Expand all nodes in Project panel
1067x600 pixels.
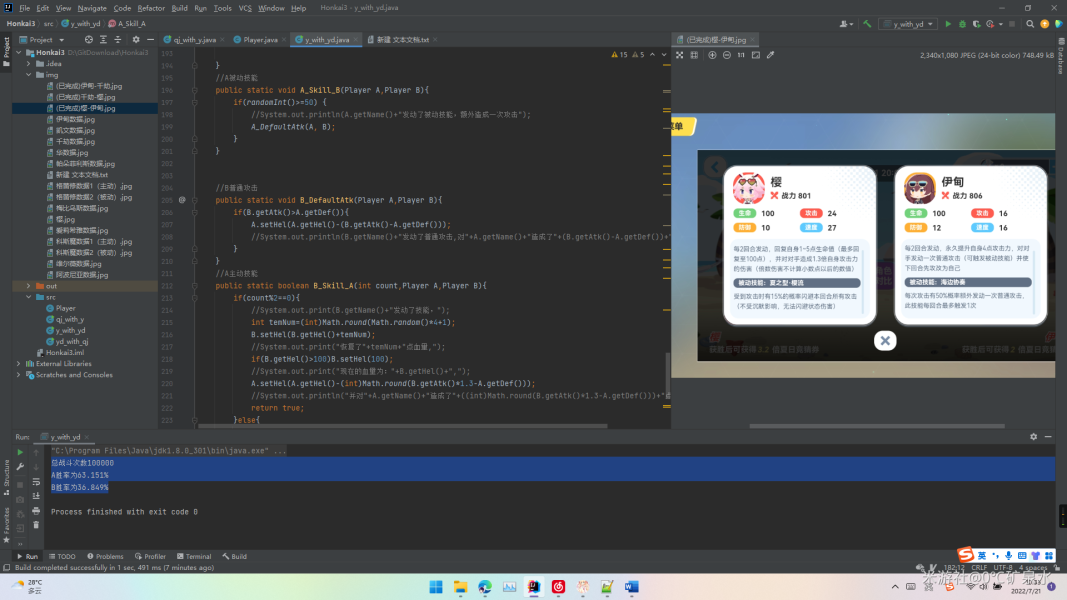click(x=103, y=39)
